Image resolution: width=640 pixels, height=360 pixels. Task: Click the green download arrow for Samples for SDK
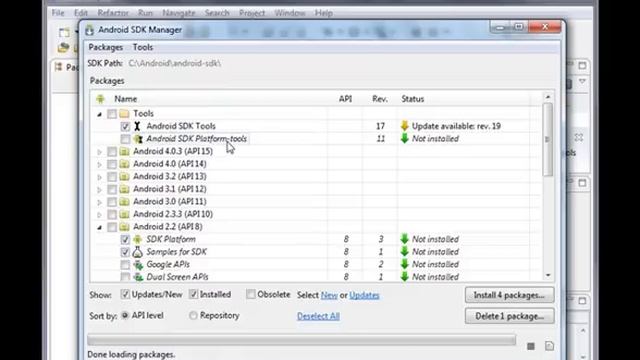tap(404, 251)
